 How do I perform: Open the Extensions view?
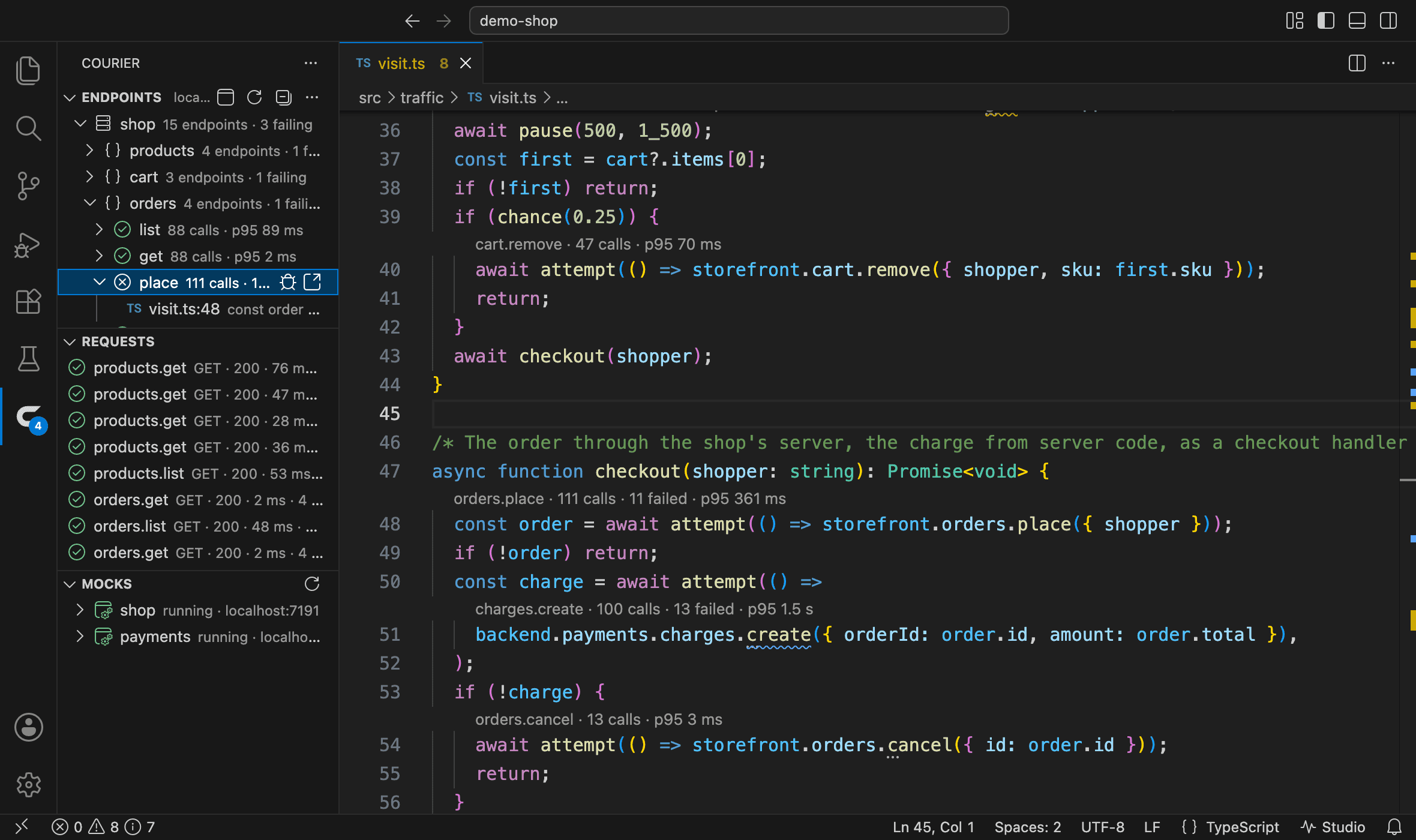tap(28, 301)
